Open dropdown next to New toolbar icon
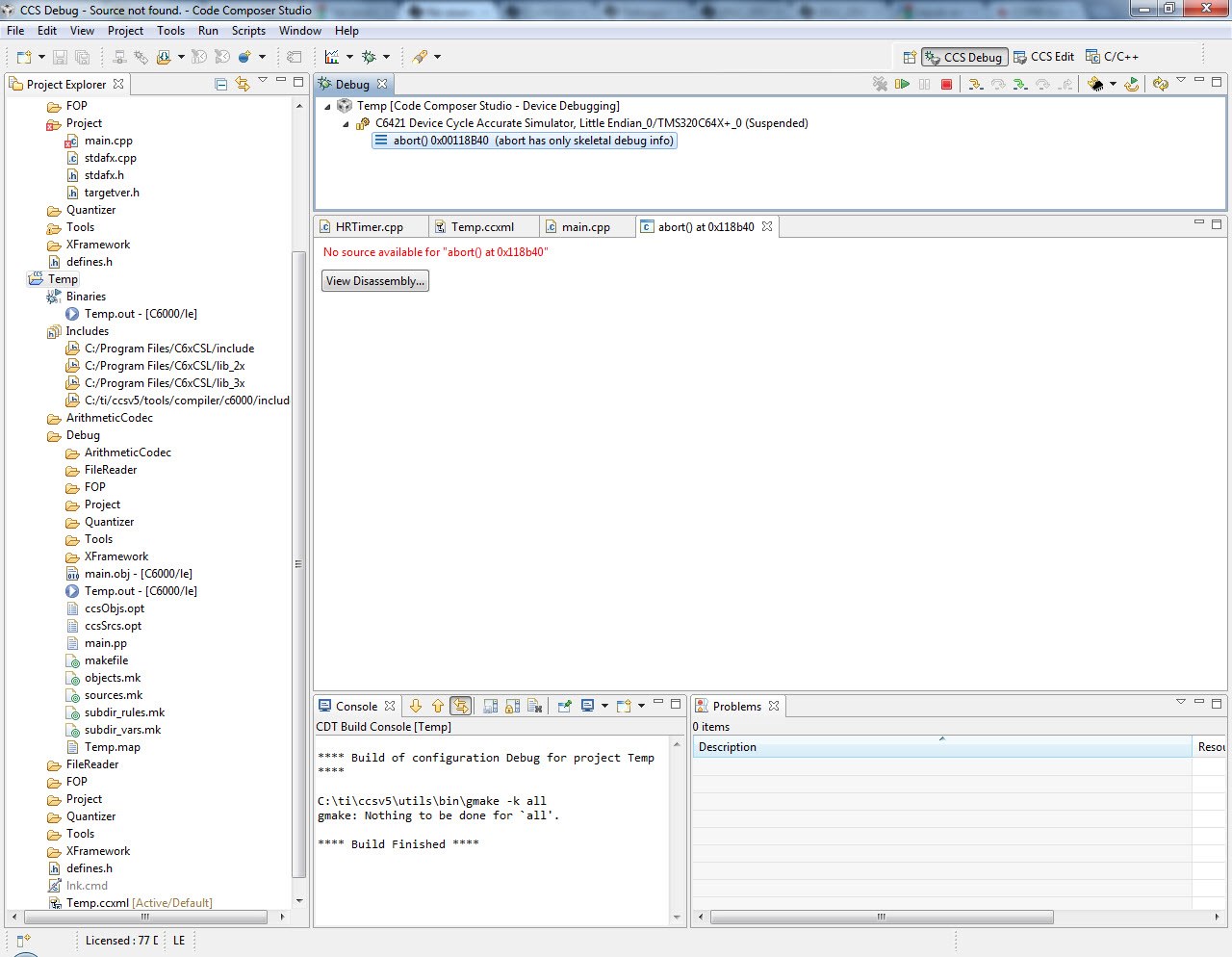This screenshot has height=957, width=1232. 41,57
